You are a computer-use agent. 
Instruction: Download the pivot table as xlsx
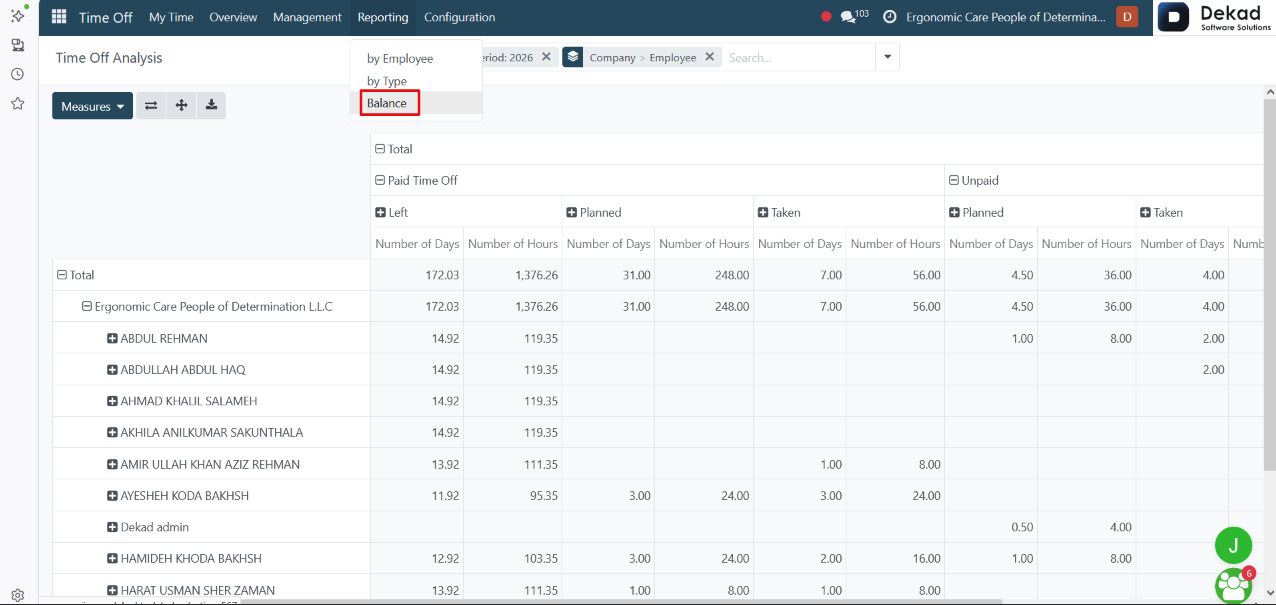(x=211, y=106)
